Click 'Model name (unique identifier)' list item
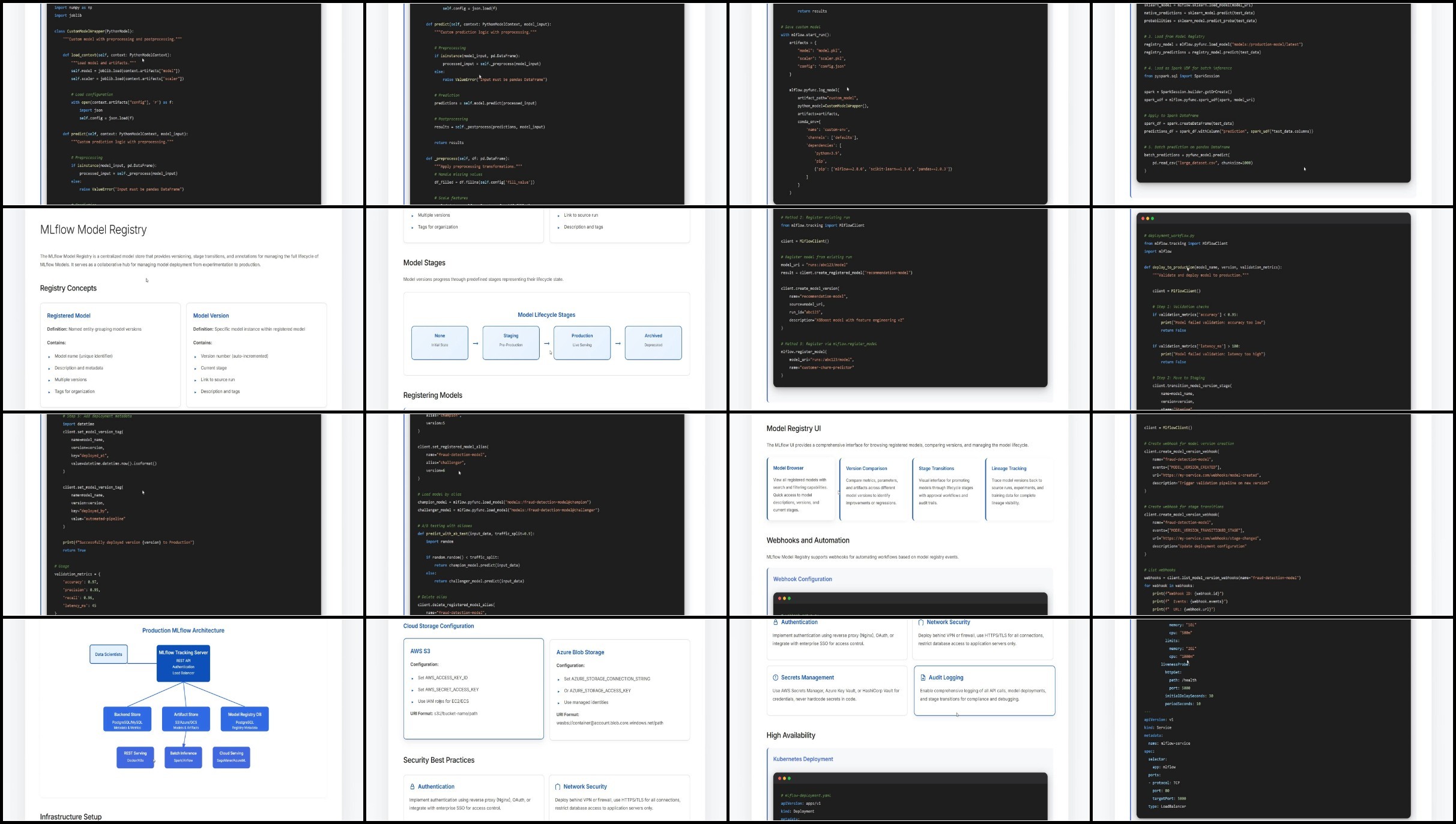 pyautogui.click(x=83, y=356)
